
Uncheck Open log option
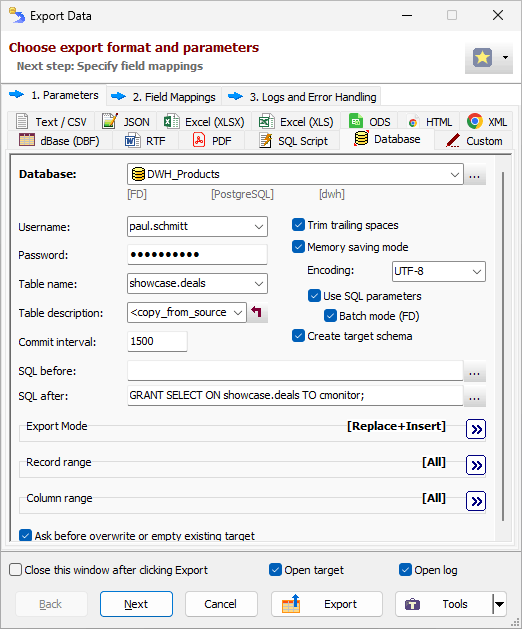point(405,570)
